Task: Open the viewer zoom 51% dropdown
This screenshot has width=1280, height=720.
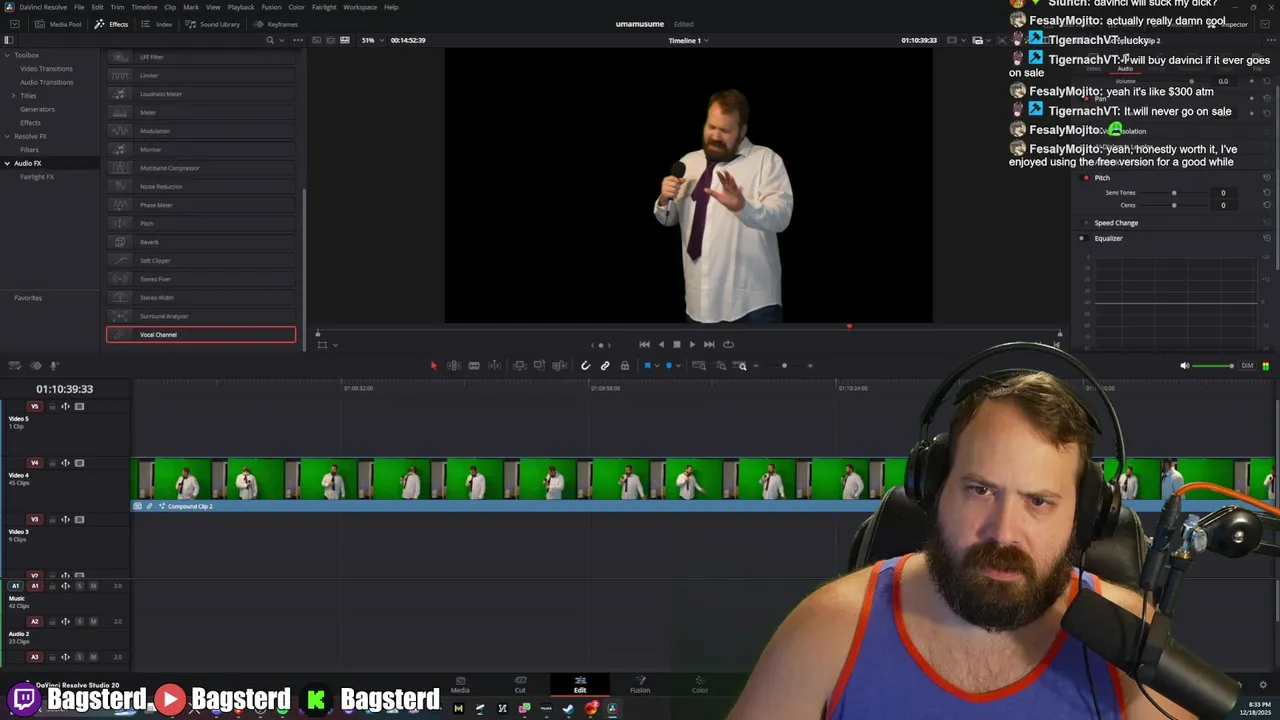Action: point(371,40)
